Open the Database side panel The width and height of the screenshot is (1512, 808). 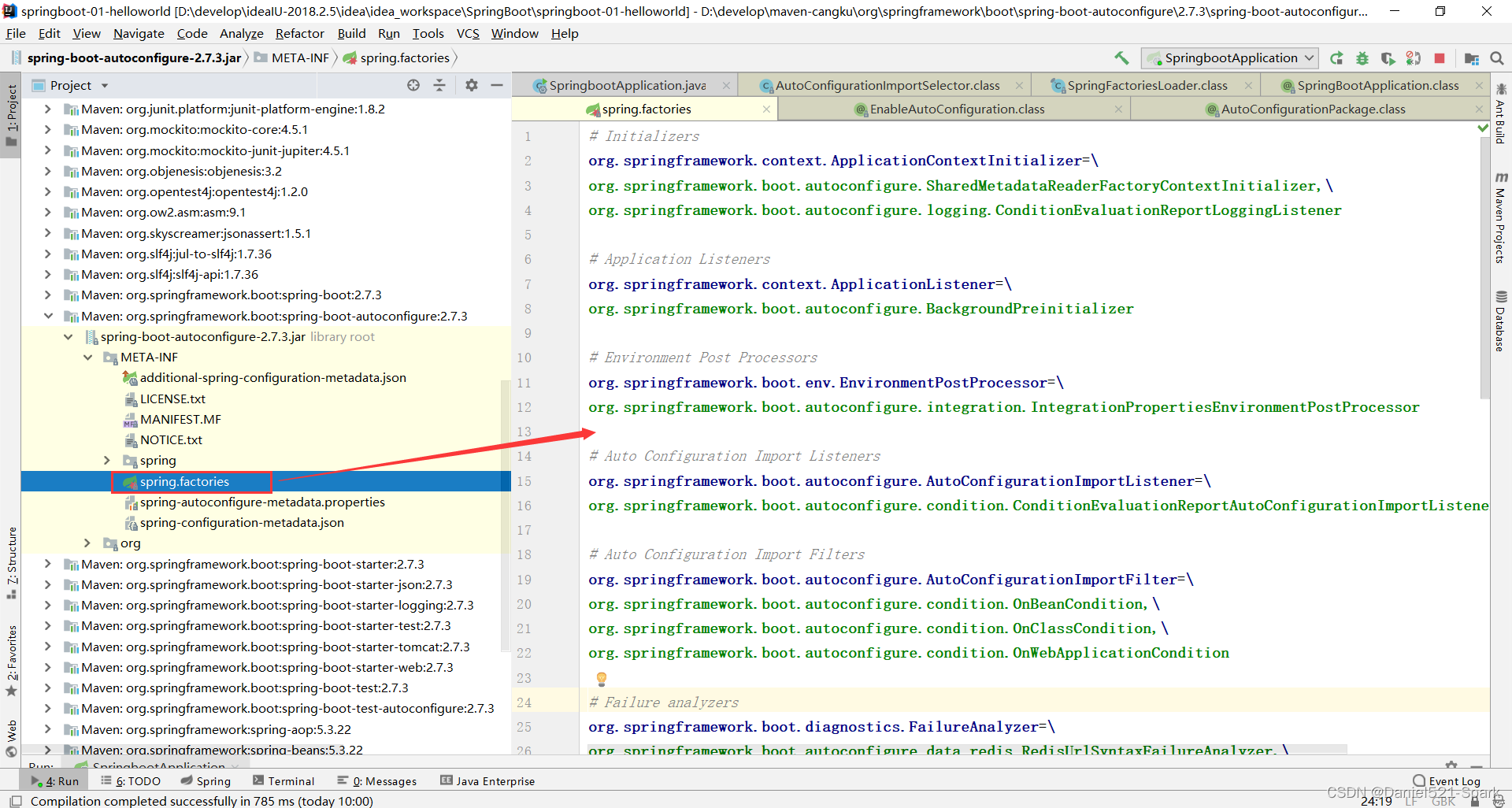(x=1500, y=321)
